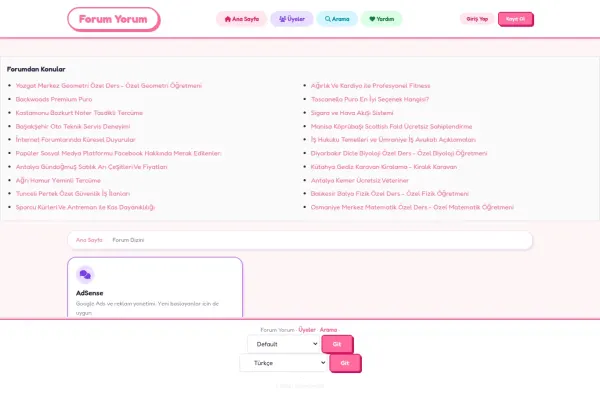Click the Giriş Yap login button
The image size is (600, 395).
(477, 19)
